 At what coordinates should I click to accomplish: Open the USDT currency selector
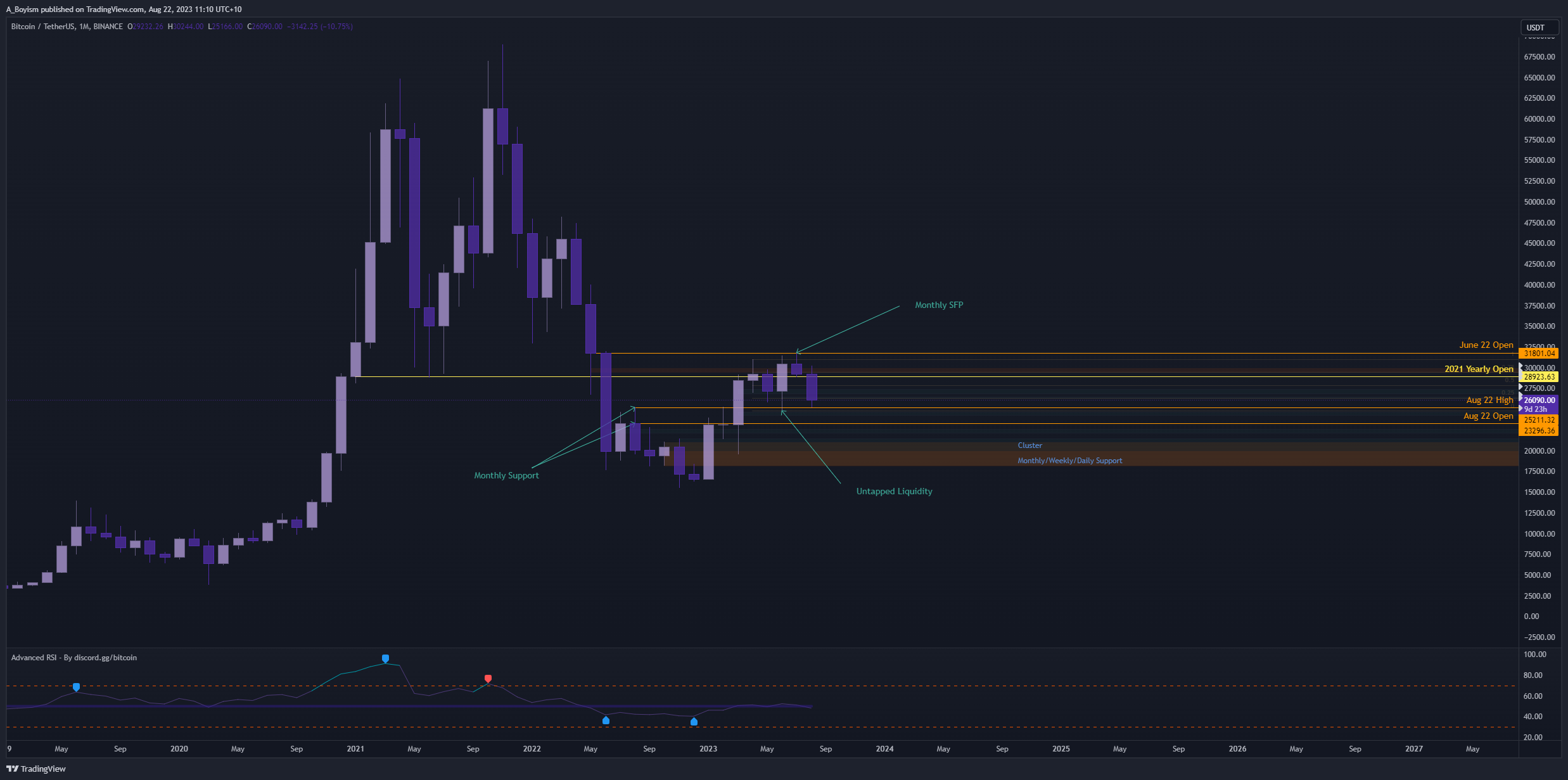(1535, 27)
